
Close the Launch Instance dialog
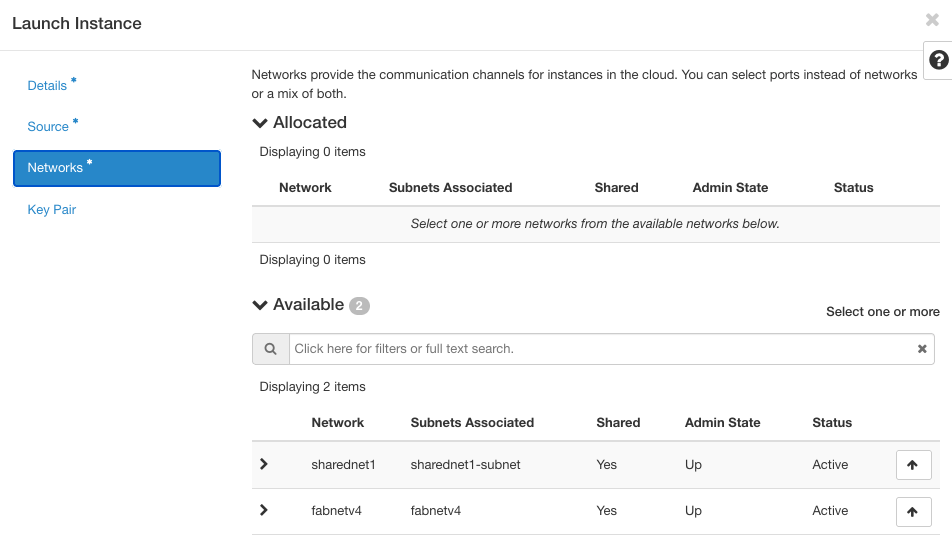(x=932, y=20)
